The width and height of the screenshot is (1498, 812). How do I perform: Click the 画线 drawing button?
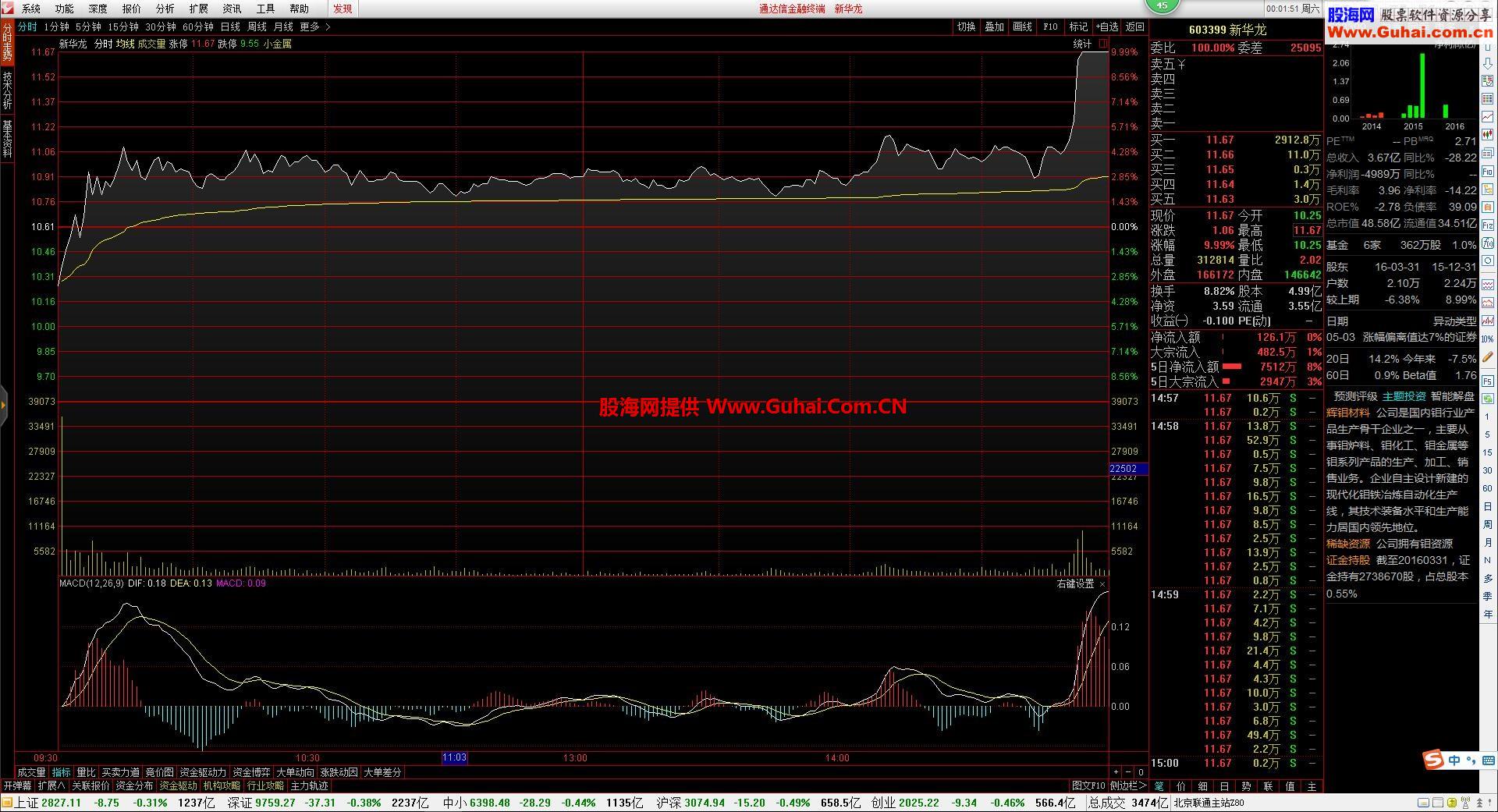click(1022, 27)
